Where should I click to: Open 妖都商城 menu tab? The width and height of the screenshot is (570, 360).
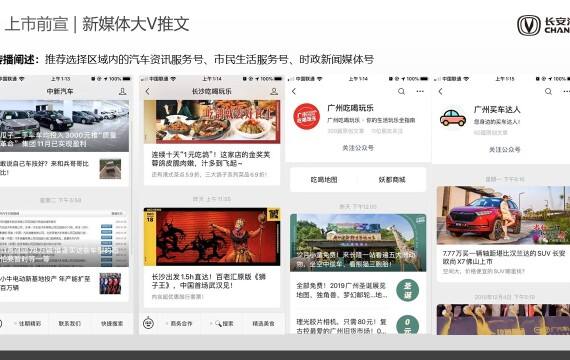coord(392,180)
